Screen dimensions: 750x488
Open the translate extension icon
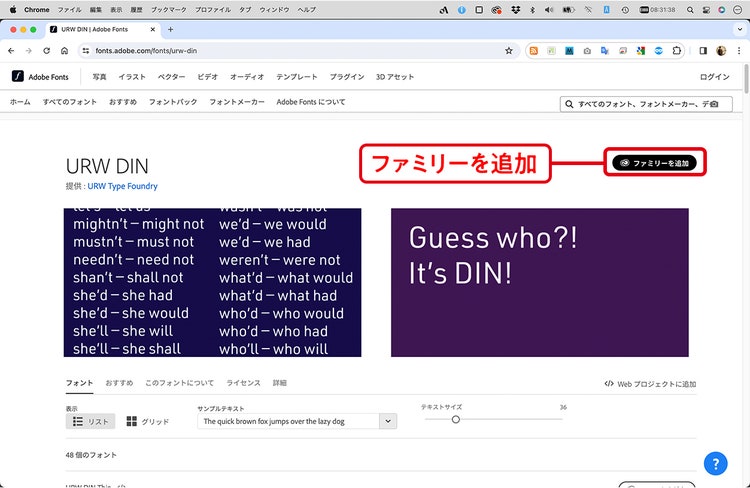pos(605,51)
